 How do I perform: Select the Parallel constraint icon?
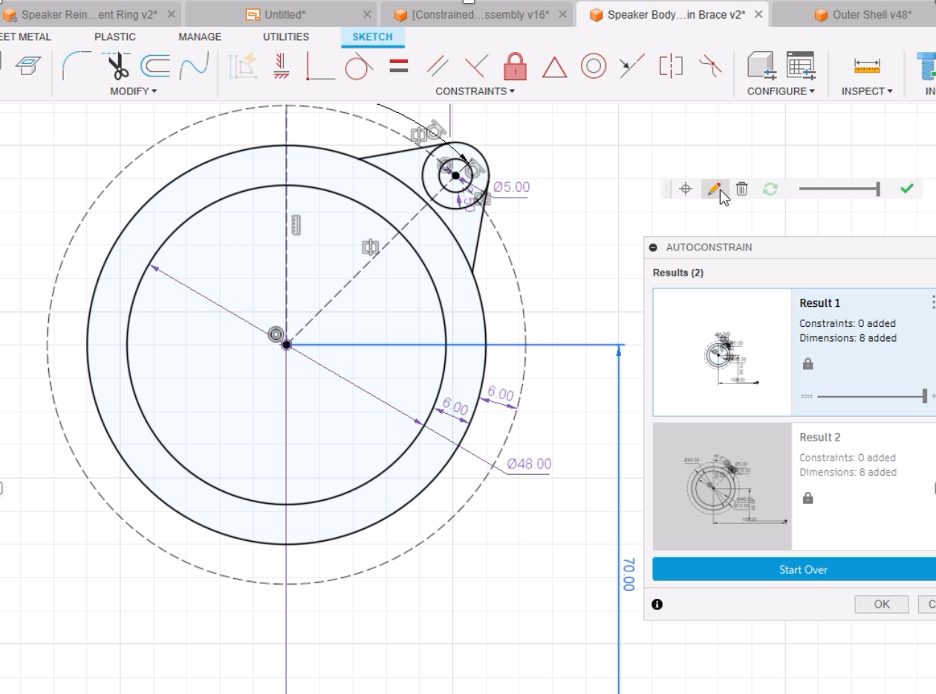point(437,67)
